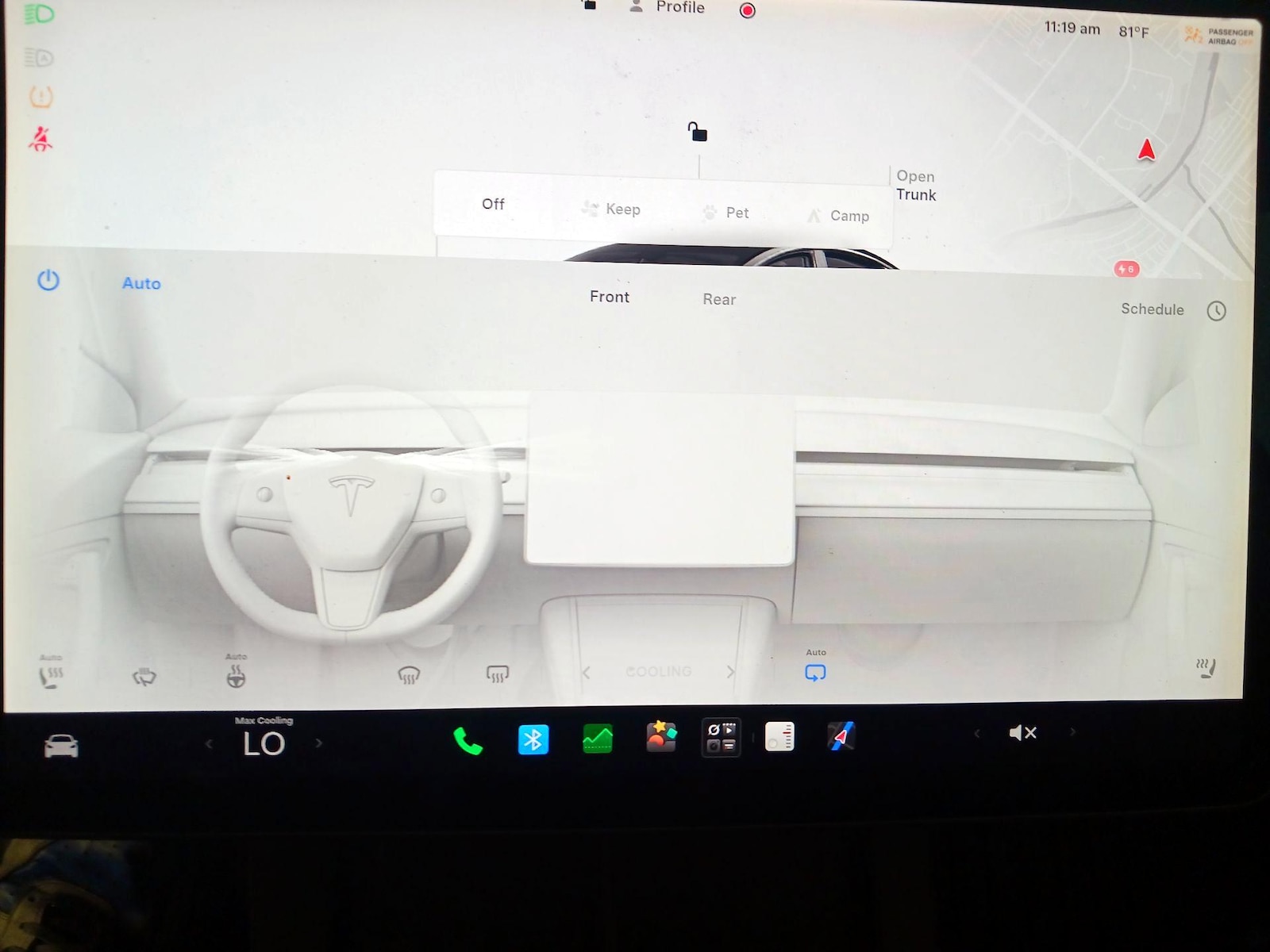The height and width of the screenshot is (952, 1270).
Task: Tap the right arrow beside COOLING
Action: point(730,672)
